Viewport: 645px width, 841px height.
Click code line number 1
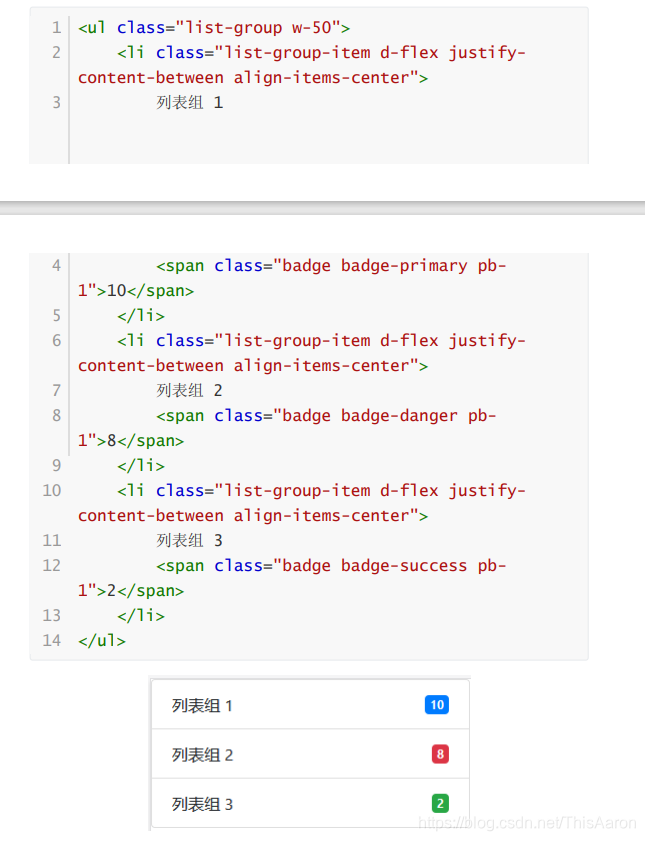[56, 27]
